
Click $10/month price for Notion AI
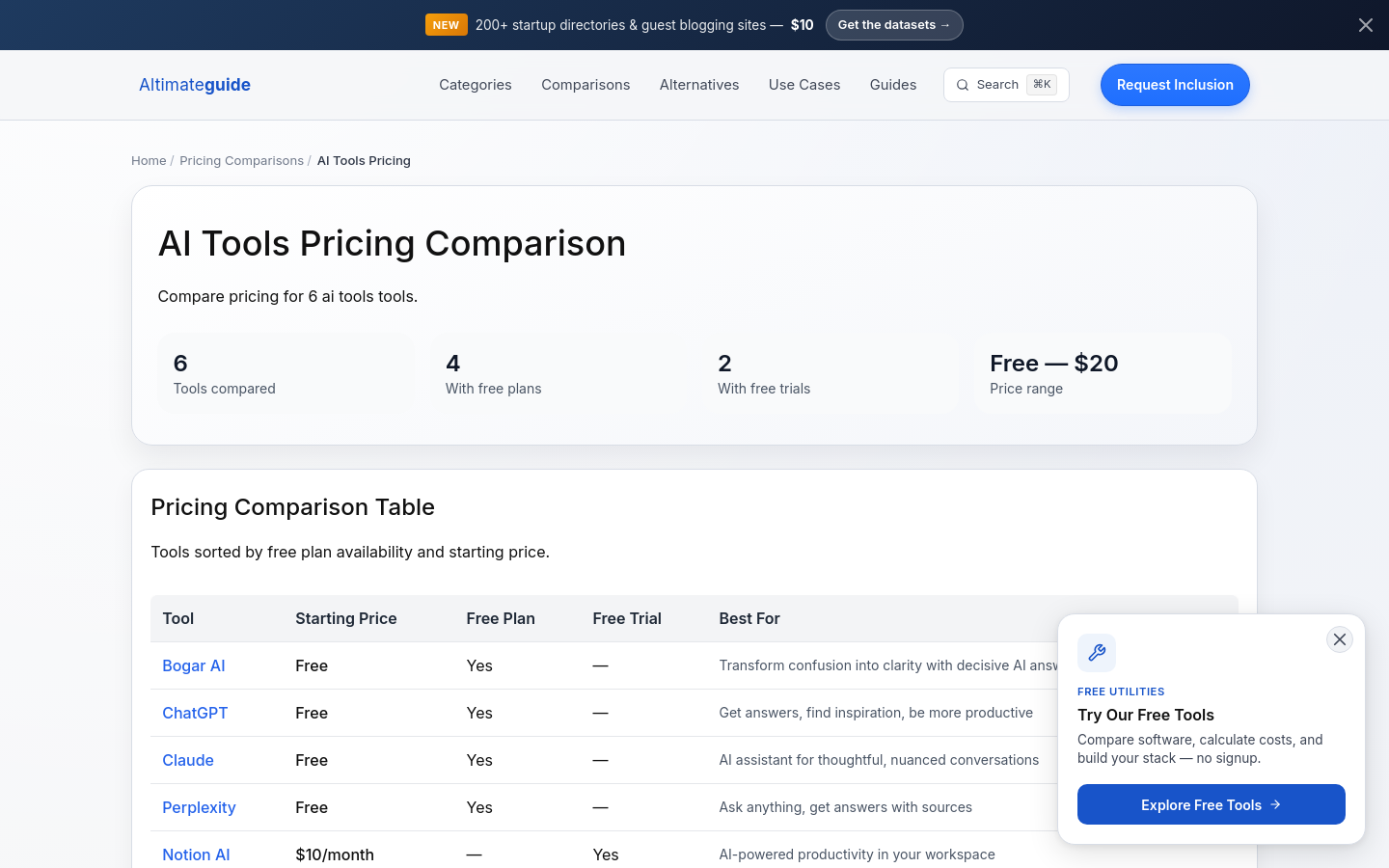click(x=335, y=854)
